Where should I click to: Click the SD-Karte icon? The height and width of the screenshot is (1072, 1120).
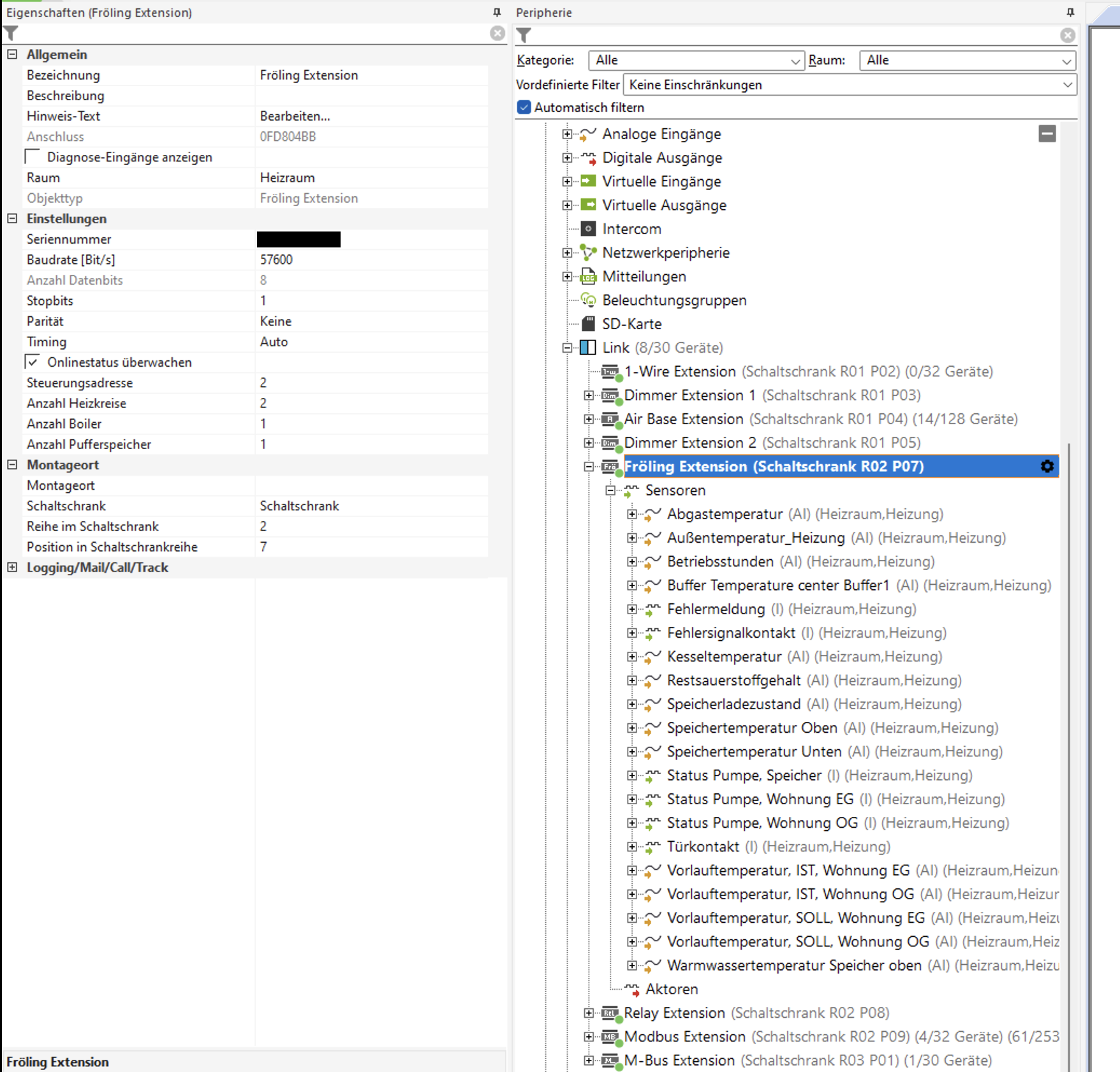[x=588, y=324]
